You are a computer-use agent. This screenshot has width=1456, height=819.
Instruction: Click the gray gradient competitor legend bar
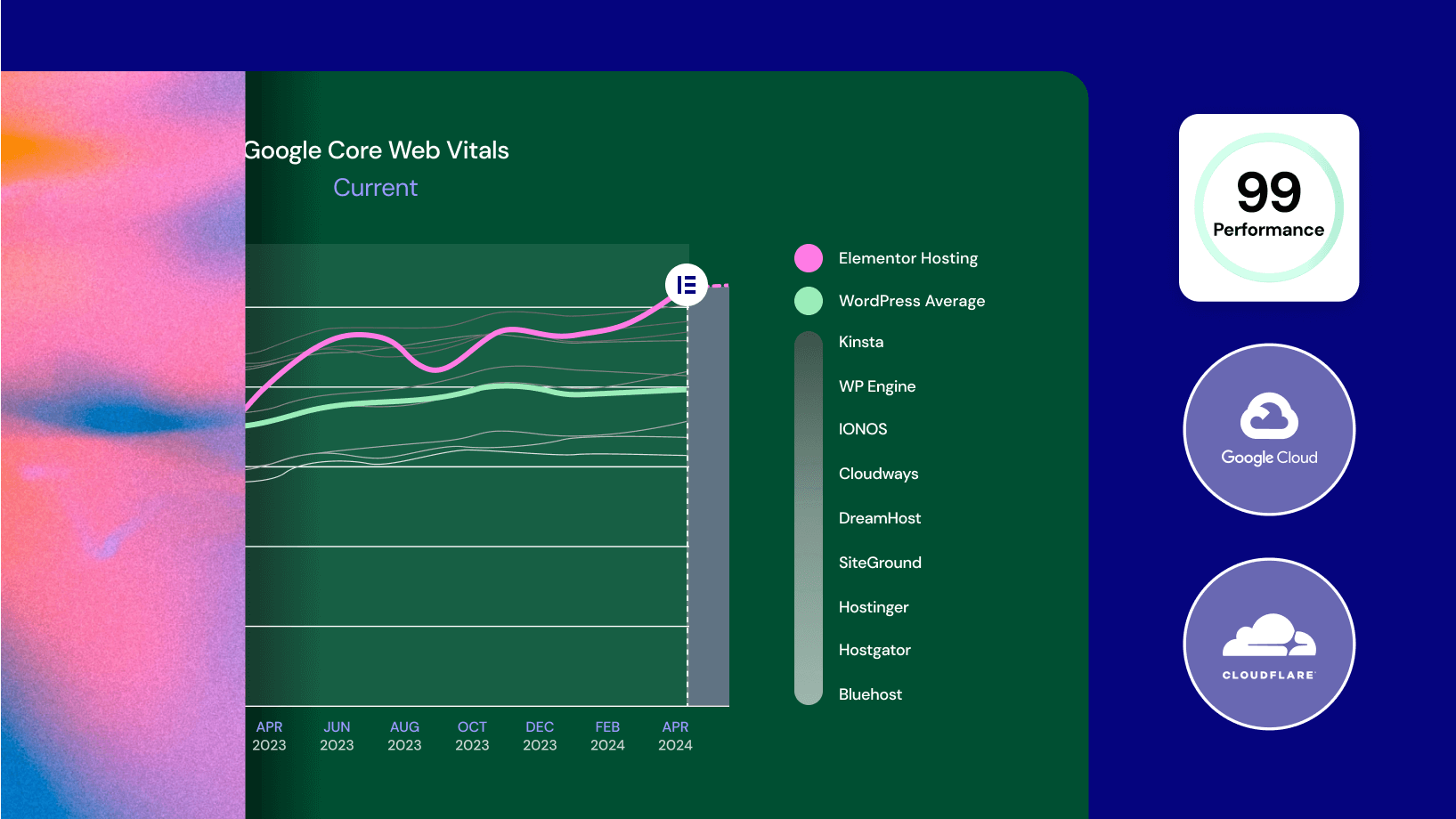(x=809, y=518)
